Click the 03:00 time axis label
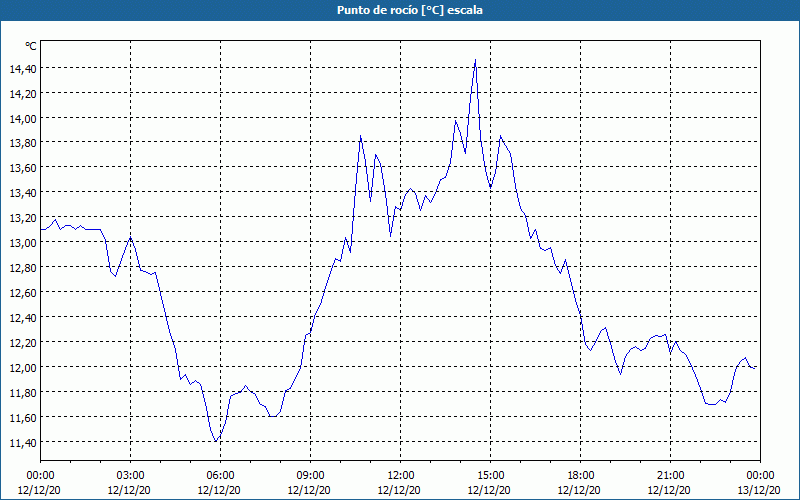 (x=130, y=476)
